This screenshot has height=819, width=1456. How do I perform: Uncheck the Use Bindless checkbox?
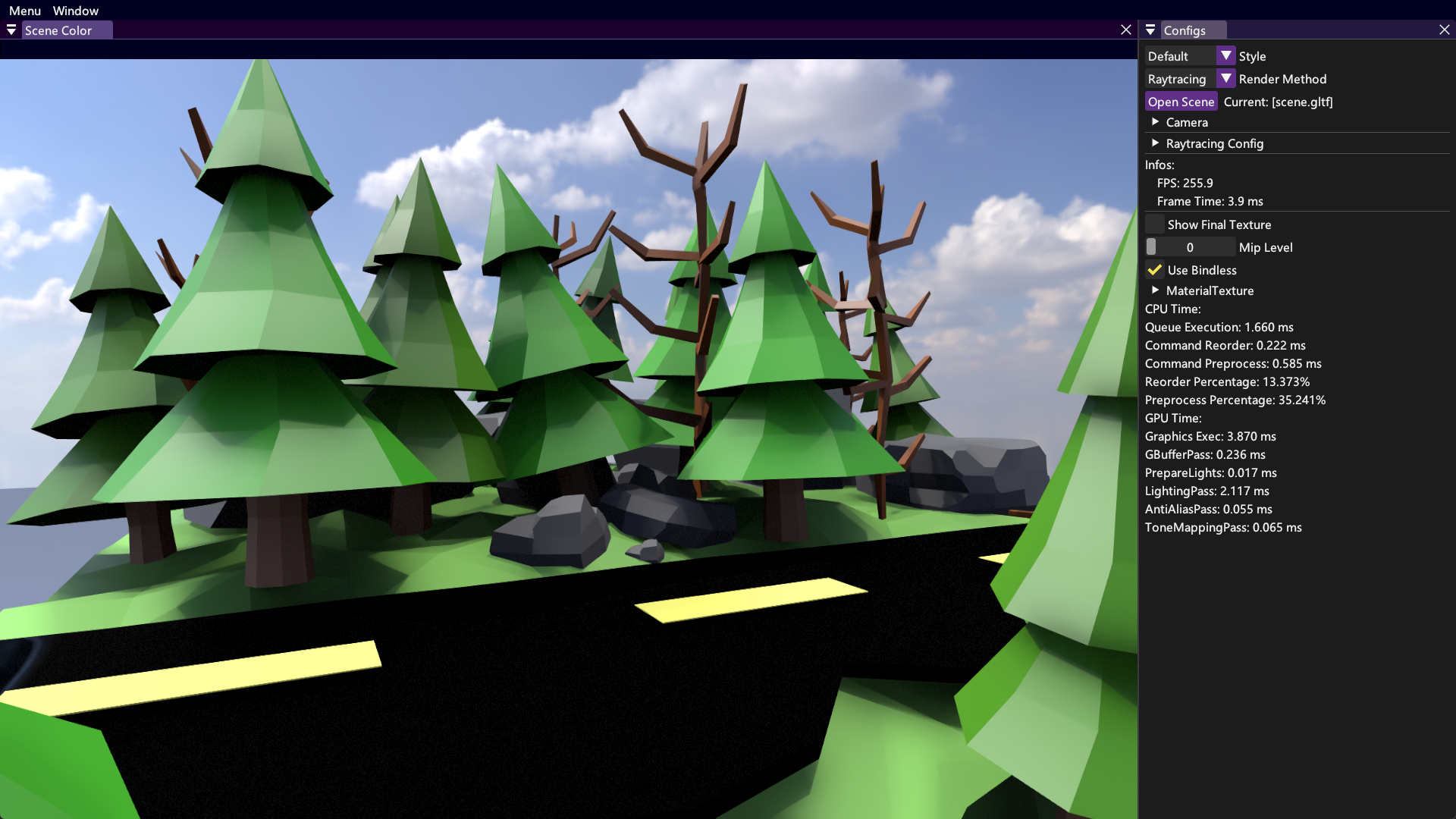pos(1155,270)
